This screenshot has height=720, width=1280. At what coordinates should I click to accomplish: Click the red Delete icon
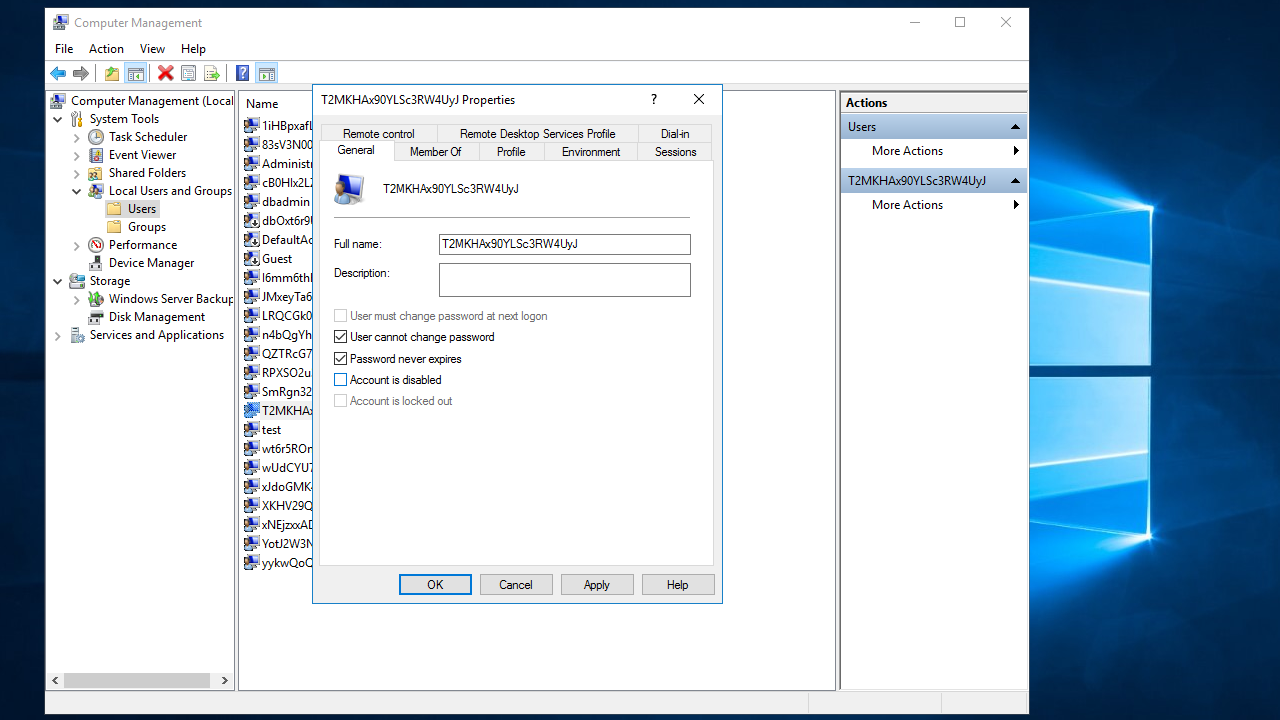(166, 73)
